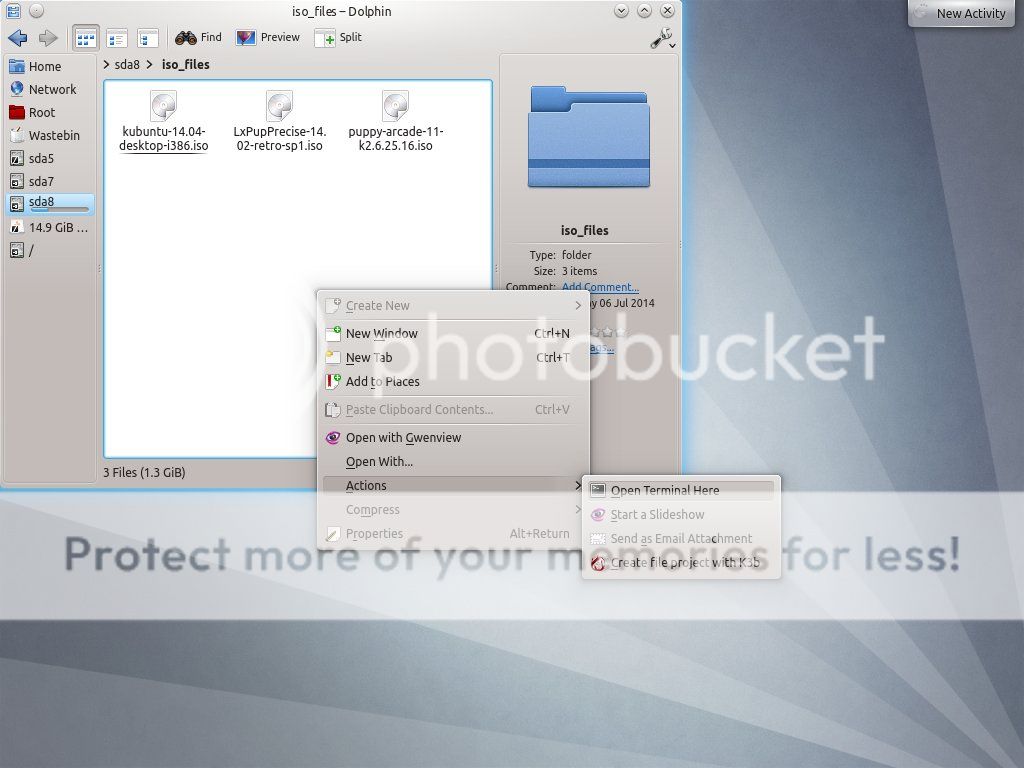This screenshot has height=768, width=1024.
Task: Switch to Columns view mode
Action: pos(148,39)
